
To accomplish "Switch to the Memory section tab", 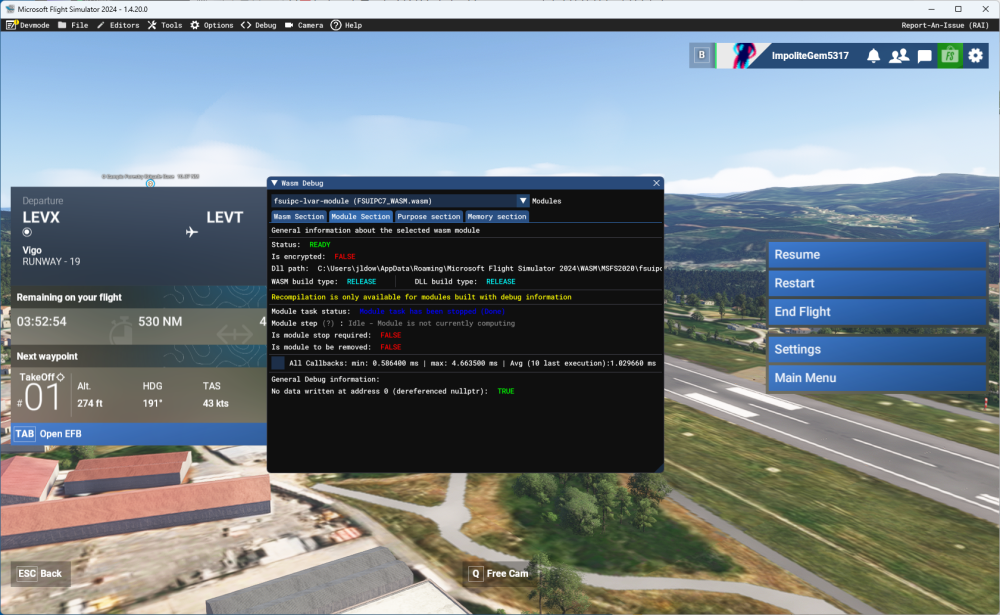I will [x=496, y=216].
